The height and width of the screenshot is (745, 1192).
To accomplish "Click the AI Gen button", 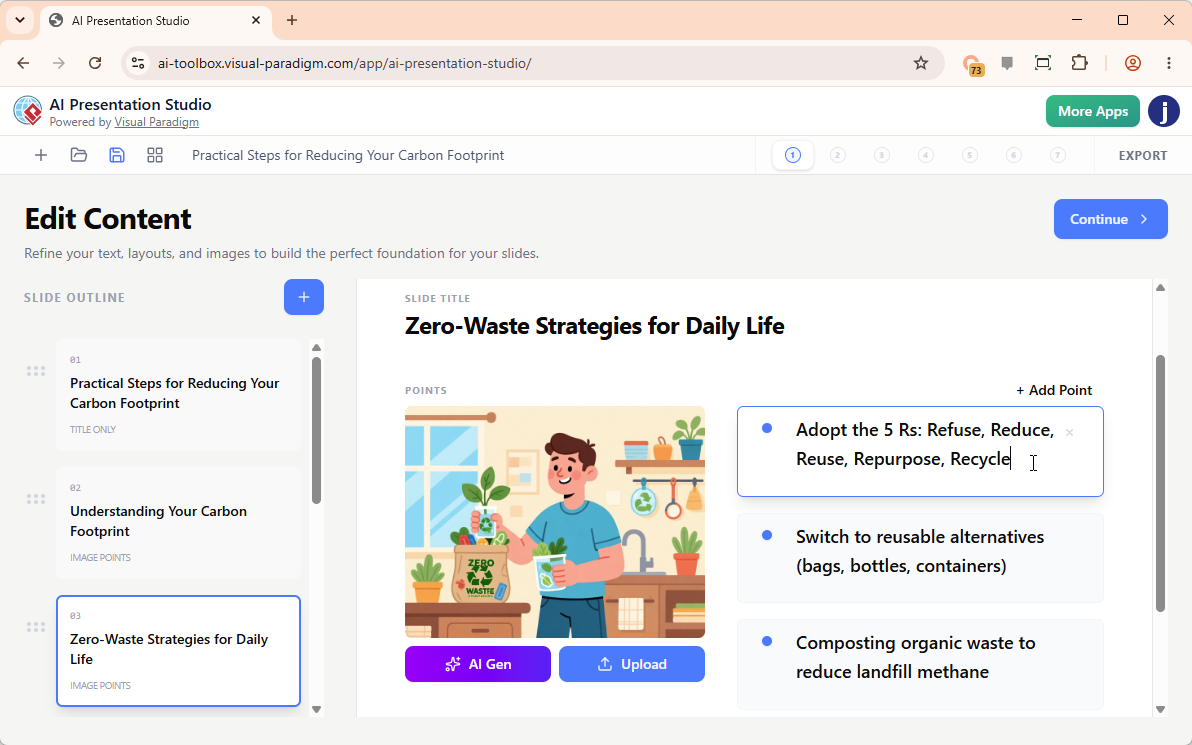I will coord(477,664).
